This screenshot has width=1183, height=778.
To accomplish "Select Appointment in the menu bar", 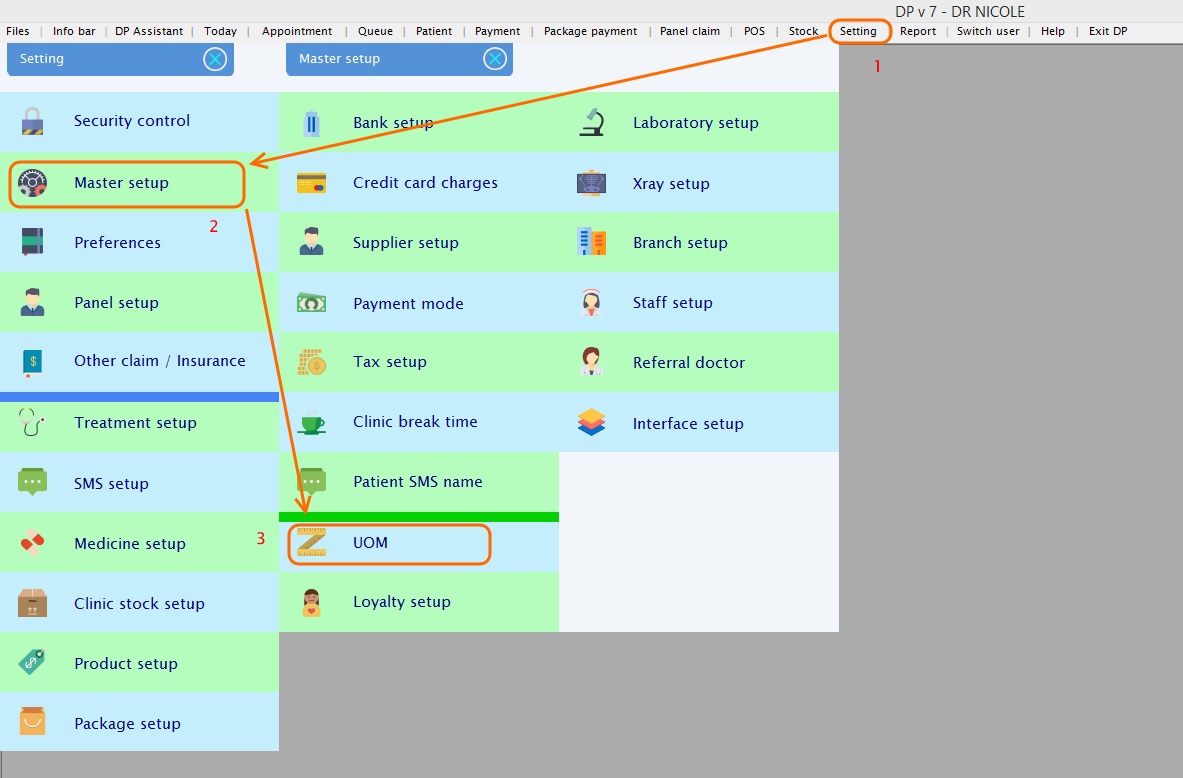I will coord(297,31).
